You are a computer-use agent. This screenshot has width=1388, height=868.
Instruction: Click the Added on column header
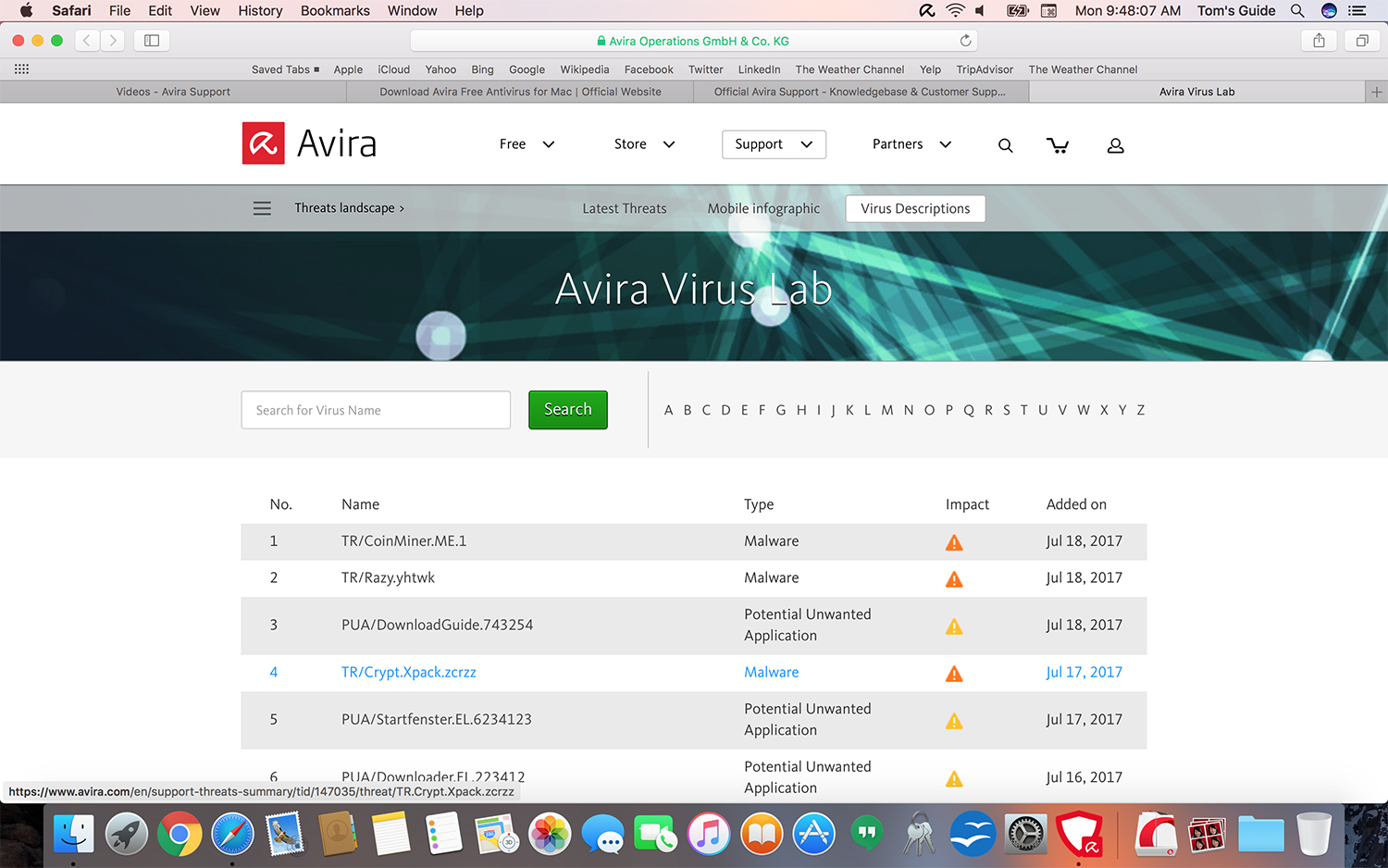click(1076, 504)
